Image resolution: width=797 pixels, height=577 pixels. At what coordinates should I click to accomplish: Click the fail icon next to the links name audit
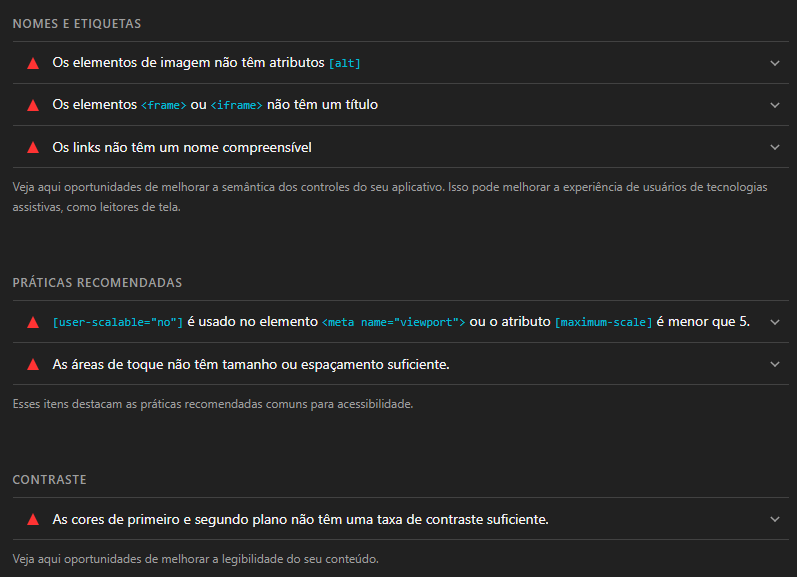click(33, 147)
